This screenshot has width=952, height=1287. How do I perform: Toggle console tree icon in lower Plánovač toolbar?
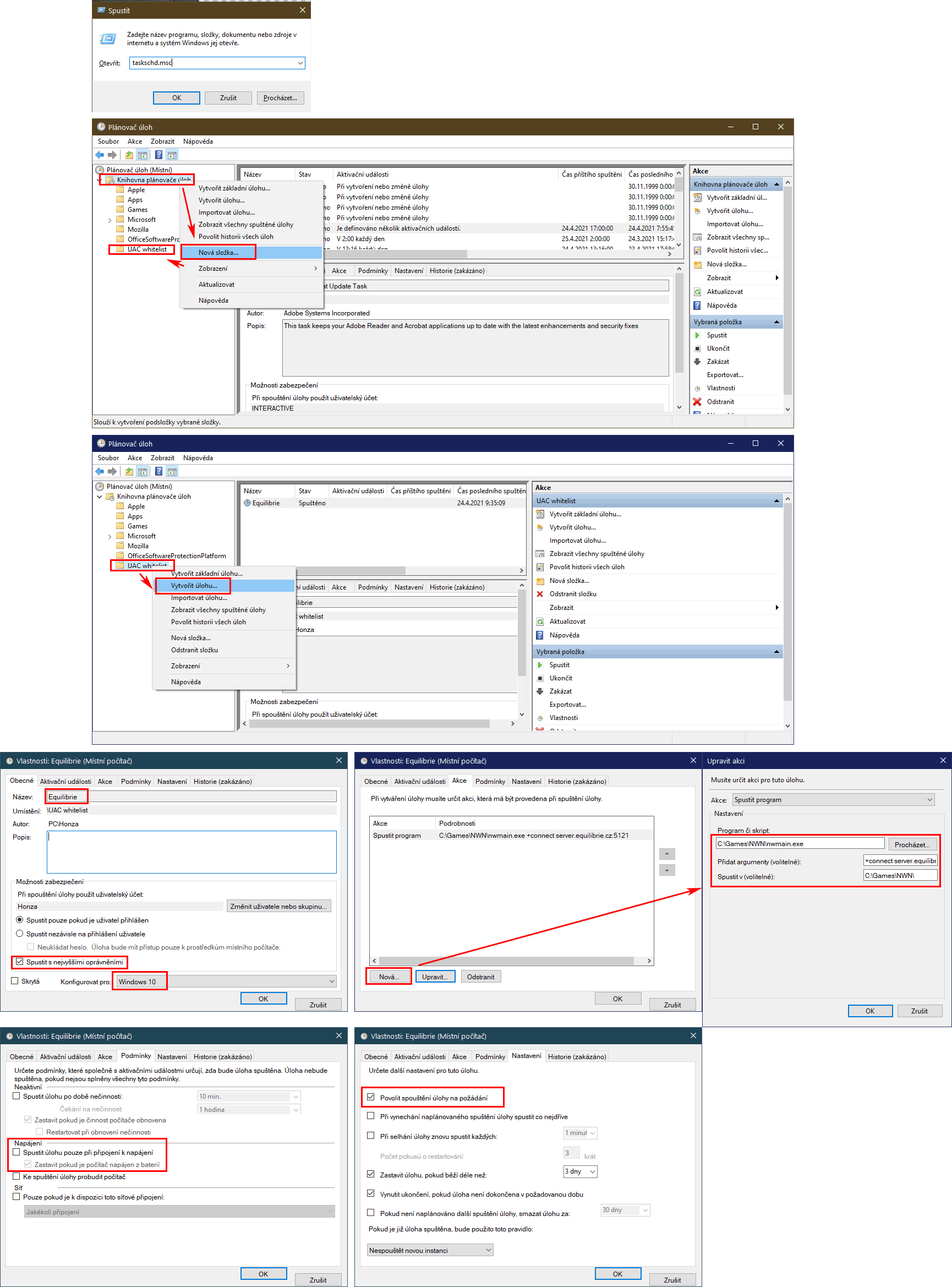[143, 471]
